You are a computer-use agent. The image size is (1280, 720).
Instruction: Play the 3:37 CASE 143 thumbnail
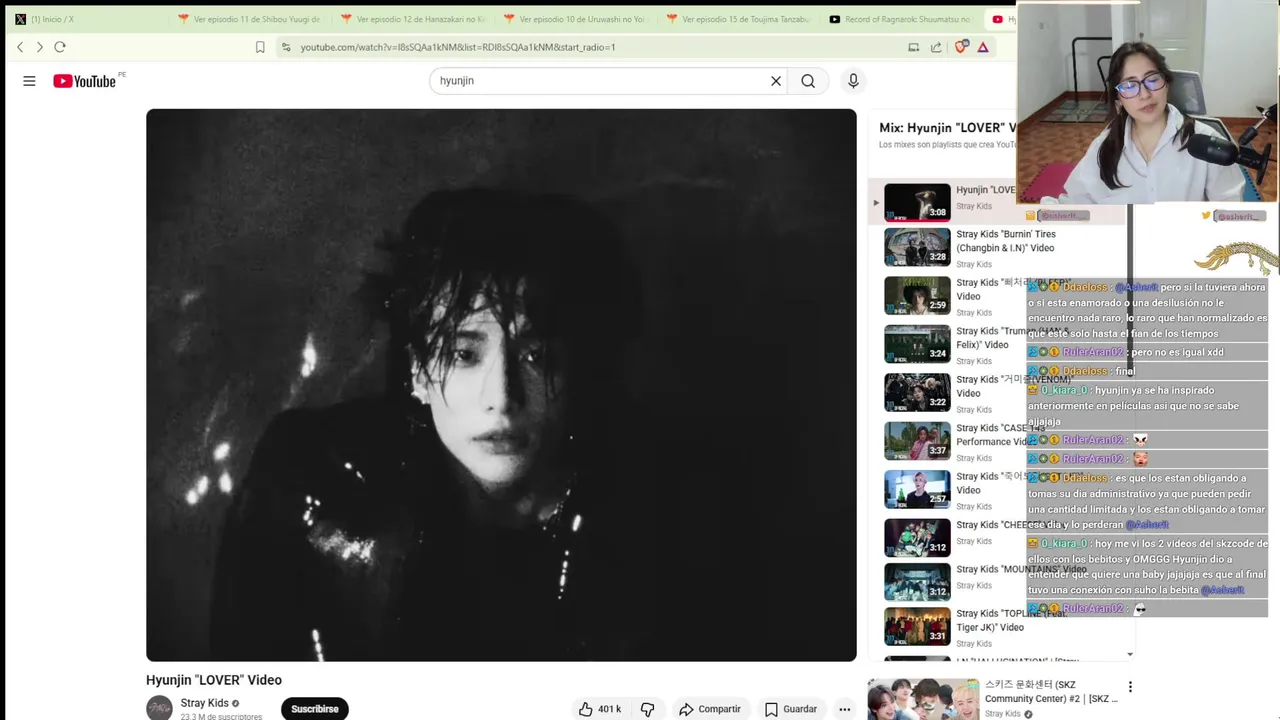917,441
